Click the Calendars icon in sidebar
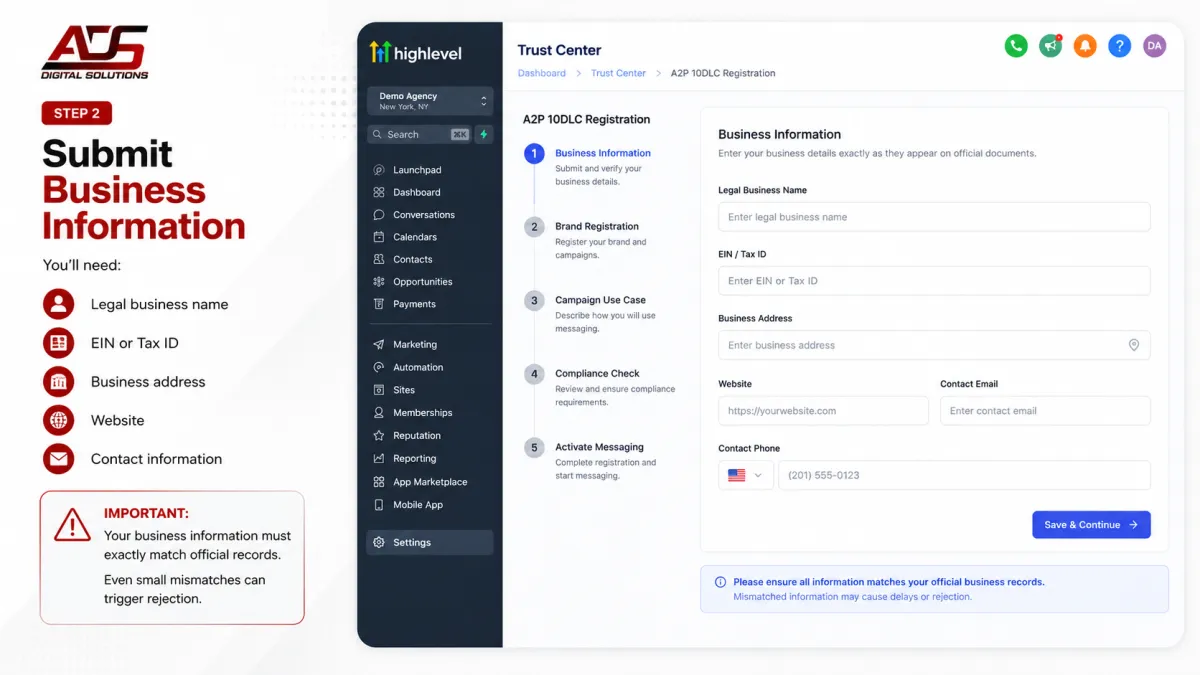This screenshot has width=1200, height=675. (379, 237)
